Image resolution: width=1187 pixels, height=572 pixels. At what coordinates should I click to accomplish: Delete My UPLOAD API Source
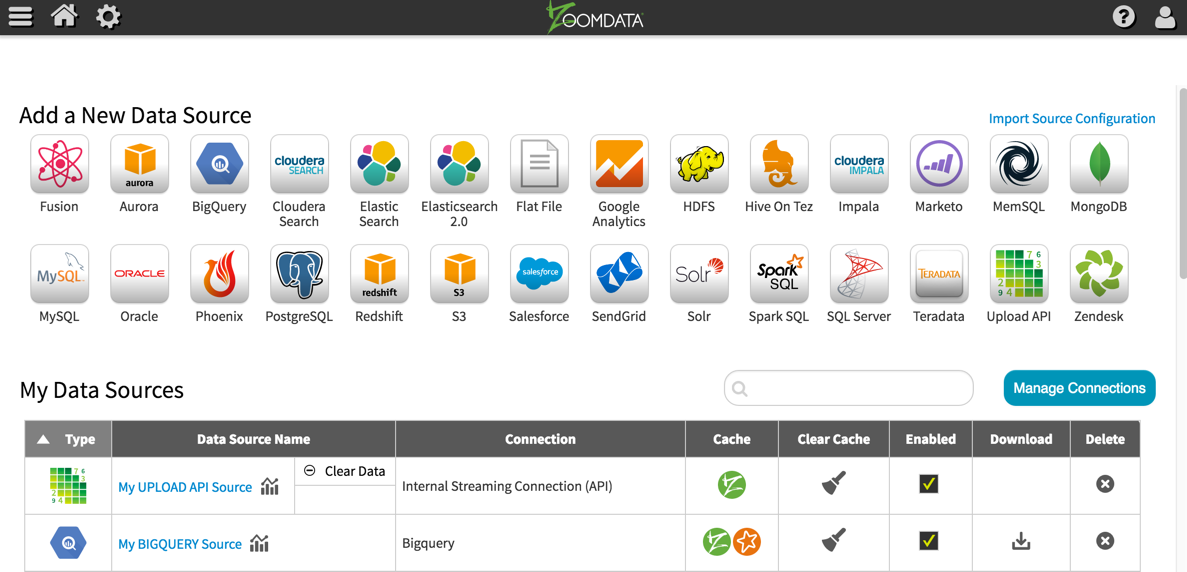point(1105,483)
